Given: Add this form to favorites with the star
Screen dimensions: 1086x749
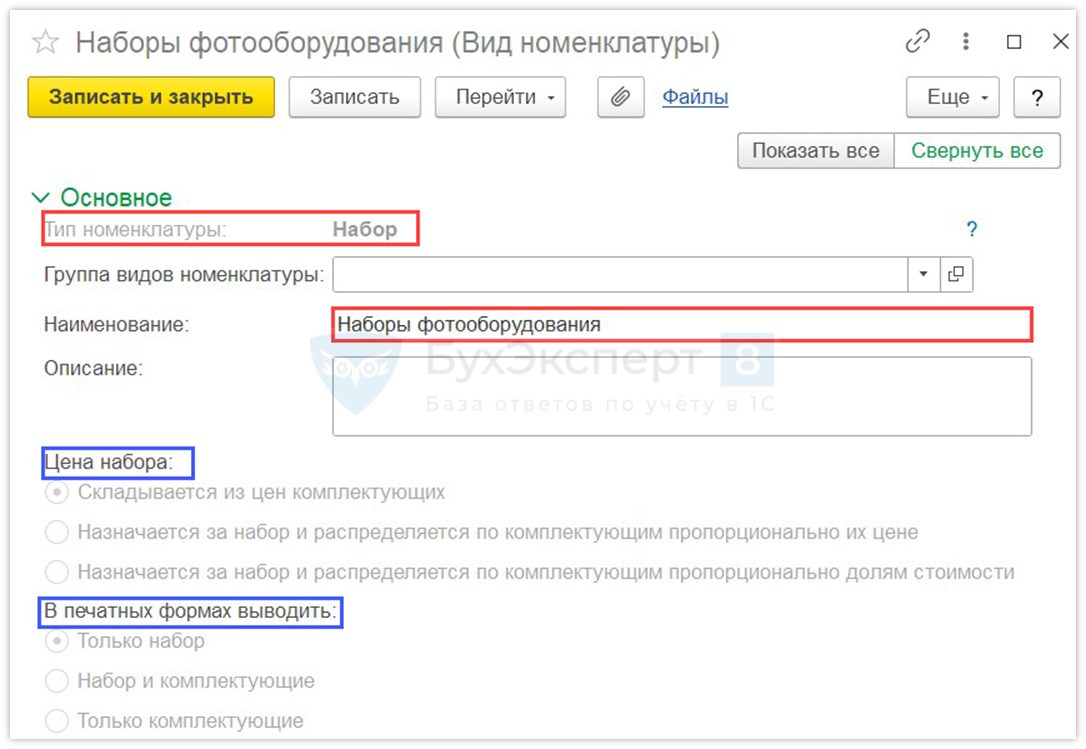Looking at the screenshot, I should (46, 42).
